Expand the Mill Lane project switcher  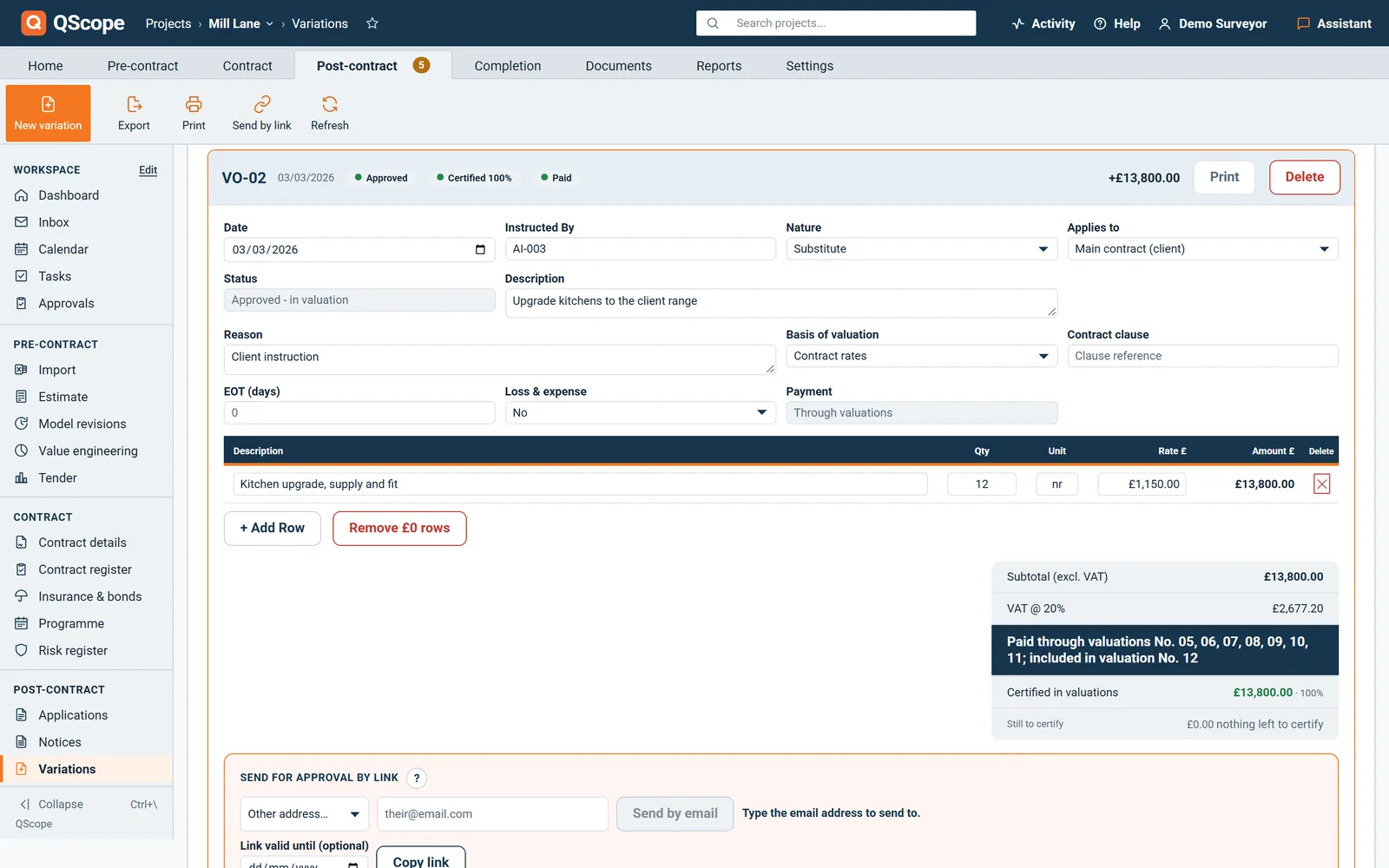tap(241, 23)
